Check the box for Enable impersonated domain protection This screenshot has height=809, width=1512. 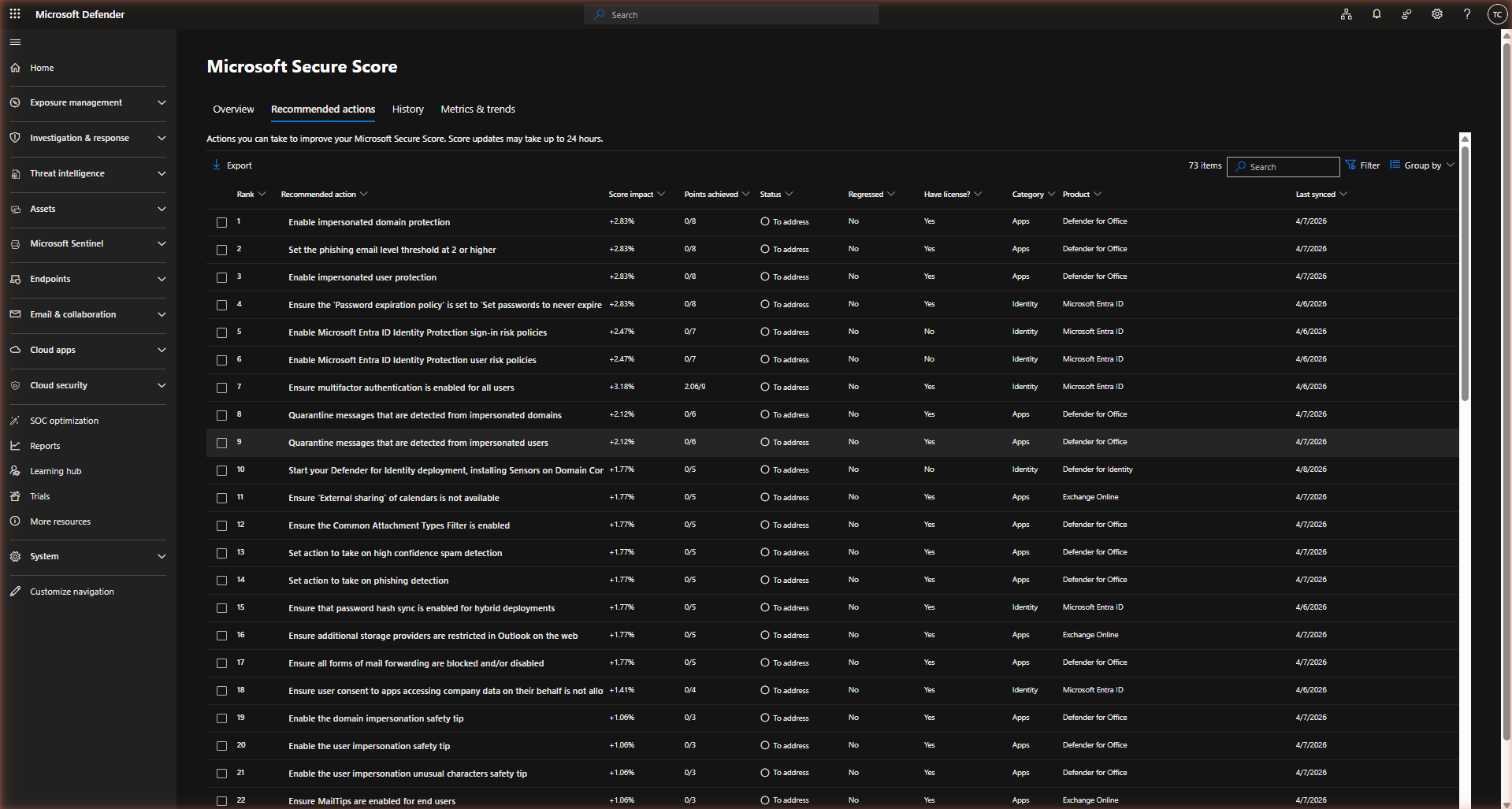[x=222, y=223]
